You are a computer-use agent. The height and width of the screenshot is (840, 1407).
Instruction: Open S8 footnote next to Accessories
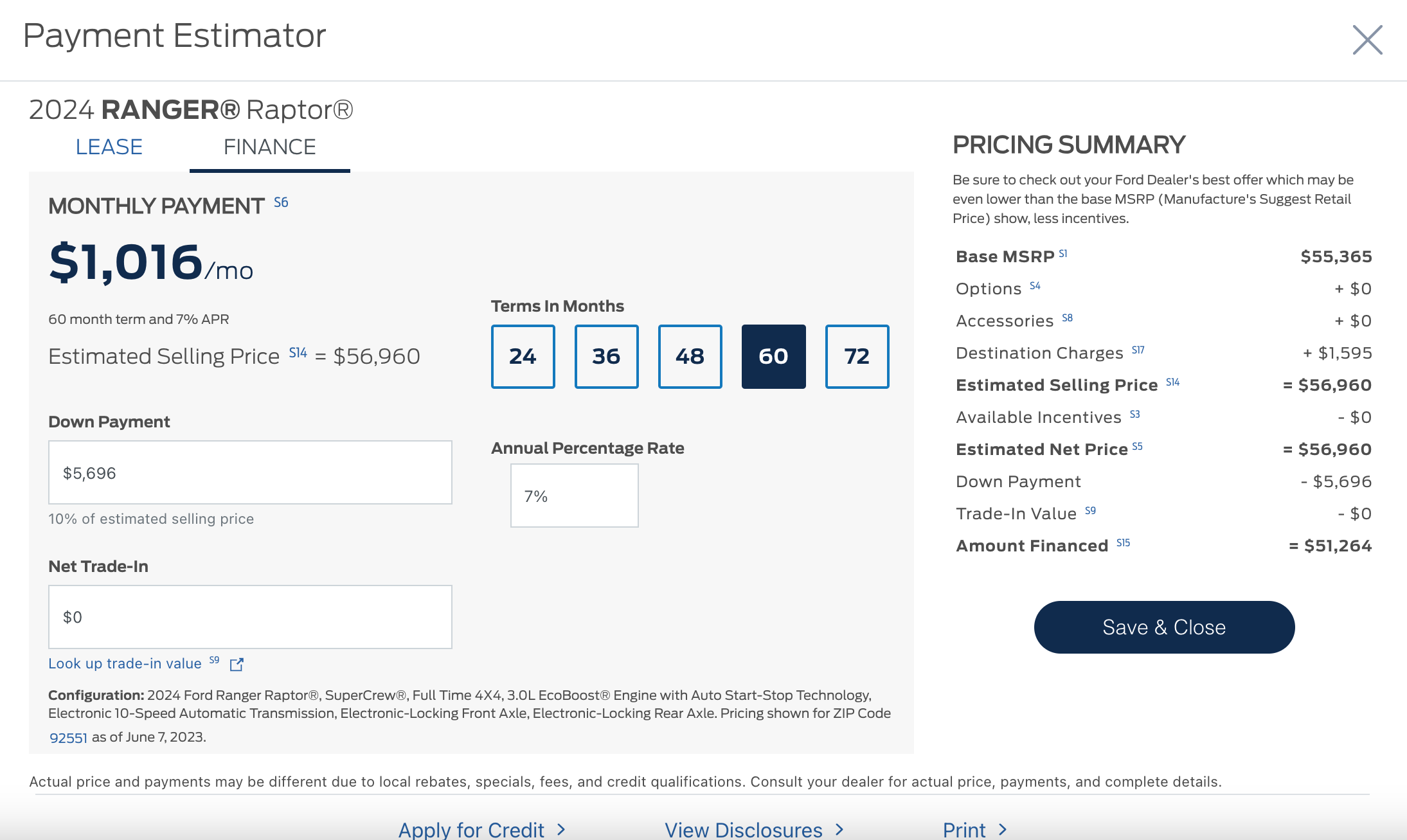1067,318
